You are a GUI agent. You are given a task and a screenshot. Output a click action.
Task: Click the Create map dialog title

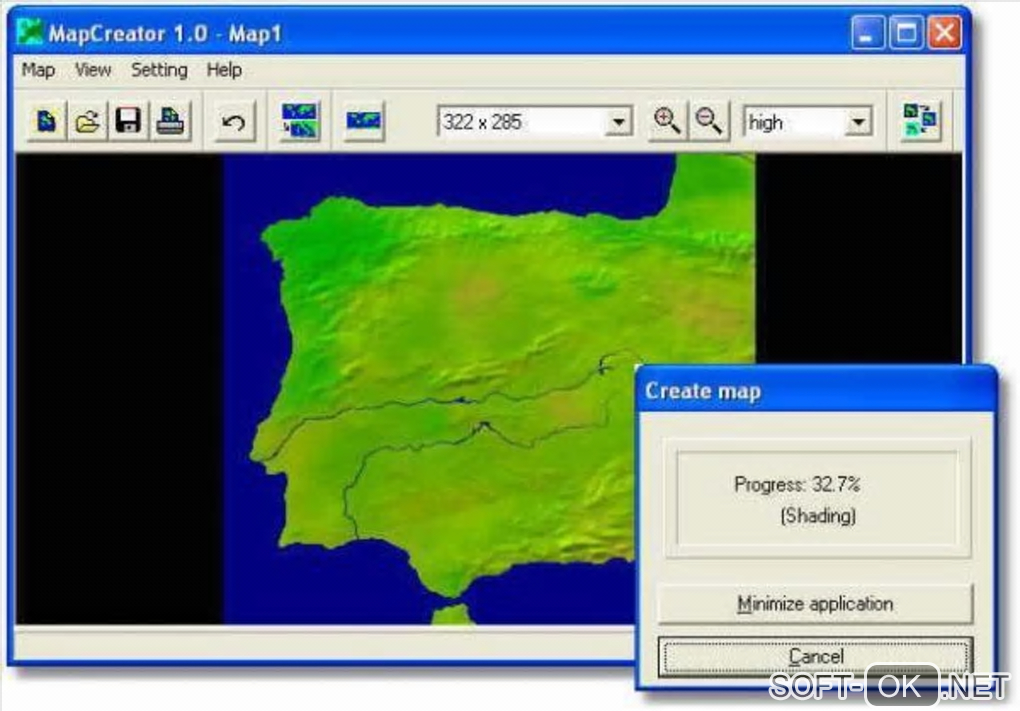[x=703, y=391]
